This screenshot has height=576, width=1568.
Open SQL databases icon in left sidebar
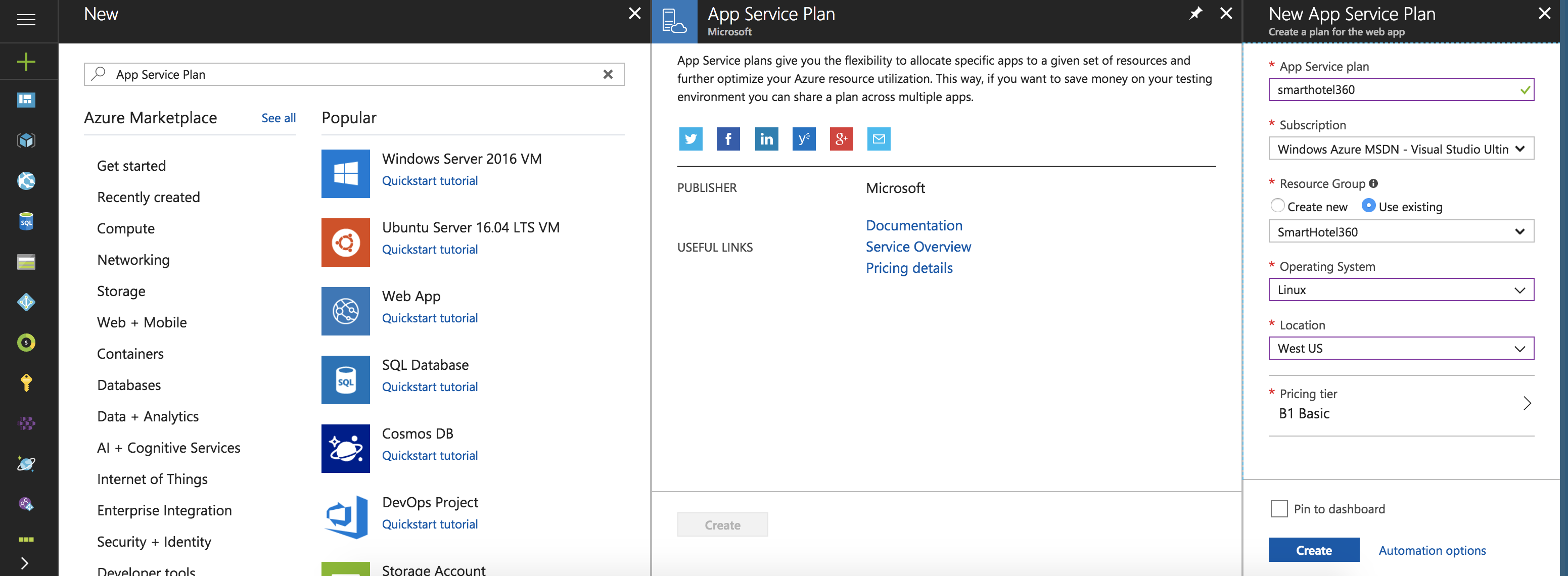point(26,221)
